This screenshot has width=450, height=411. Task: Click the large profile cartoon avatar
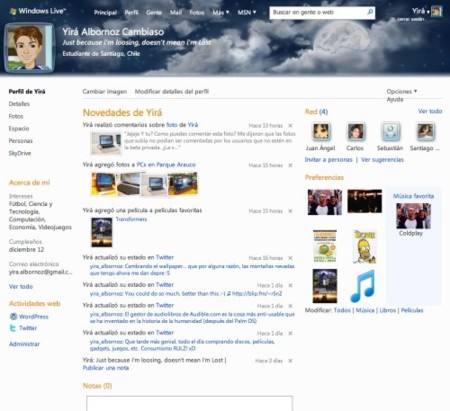tap(29, 48)
